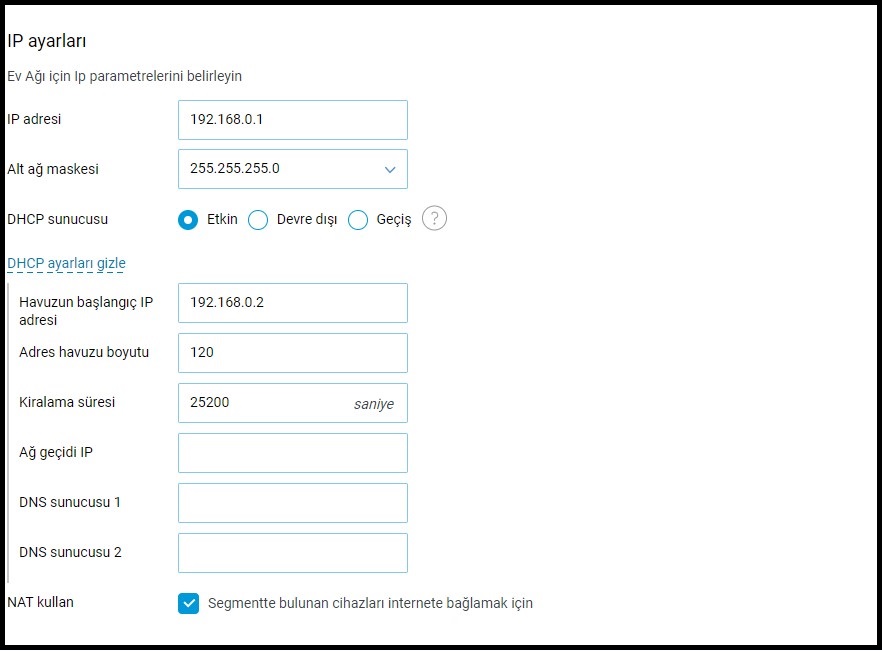Click the saniye unit text
Image resolution: width=882 pixels, height=651 pixels.
coord(373,404)
